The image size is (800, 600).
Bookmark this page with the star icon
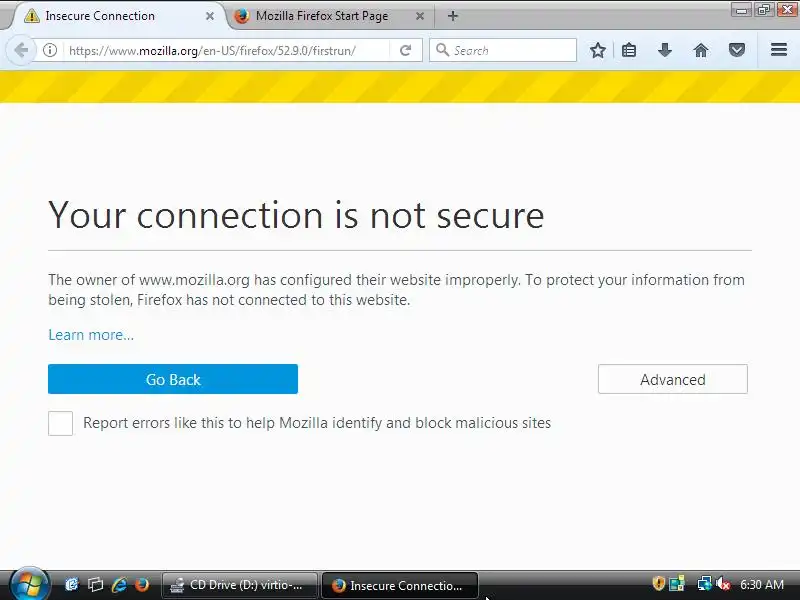[x=597, y=50]
